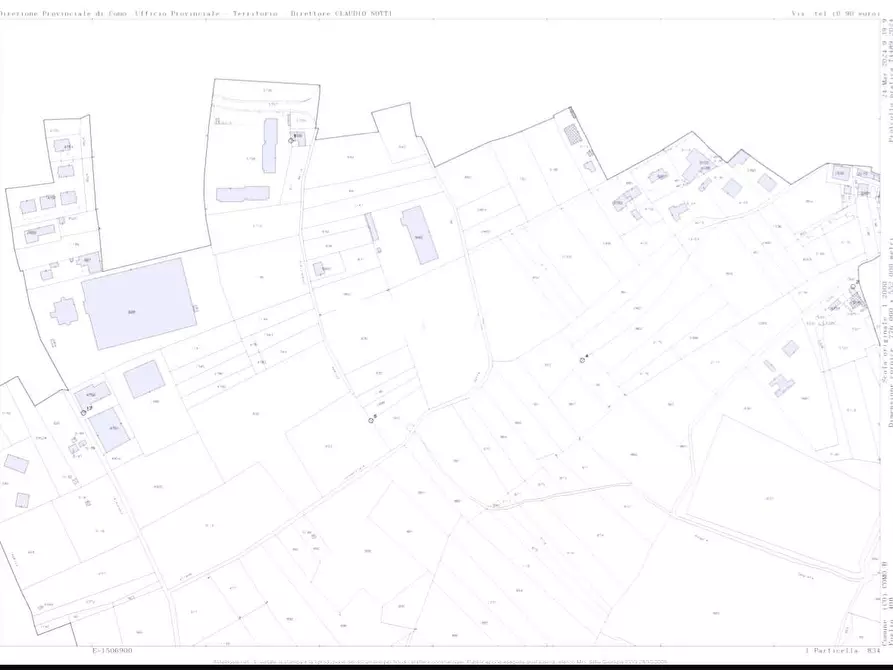Image resolution: width=893 pixels, height=670 pixels.
Task: Click the cross-shaped building left of the largest building
Action: point(67,312)
